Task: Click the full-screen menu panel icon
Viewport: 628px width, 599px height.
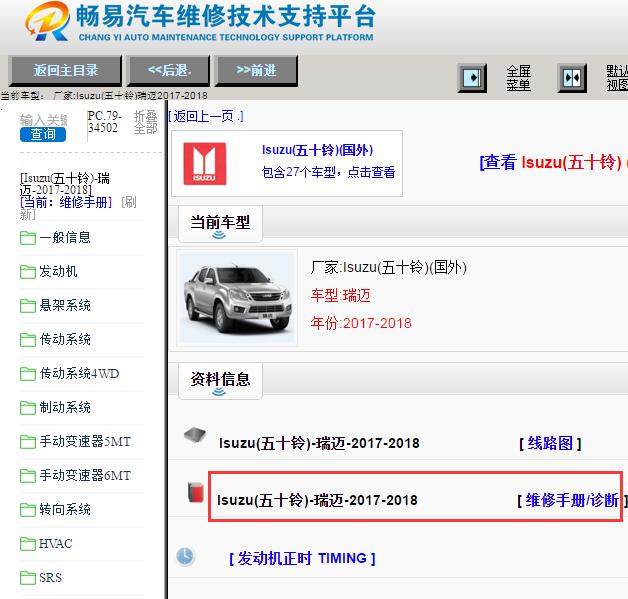Action: click(472, 78)
